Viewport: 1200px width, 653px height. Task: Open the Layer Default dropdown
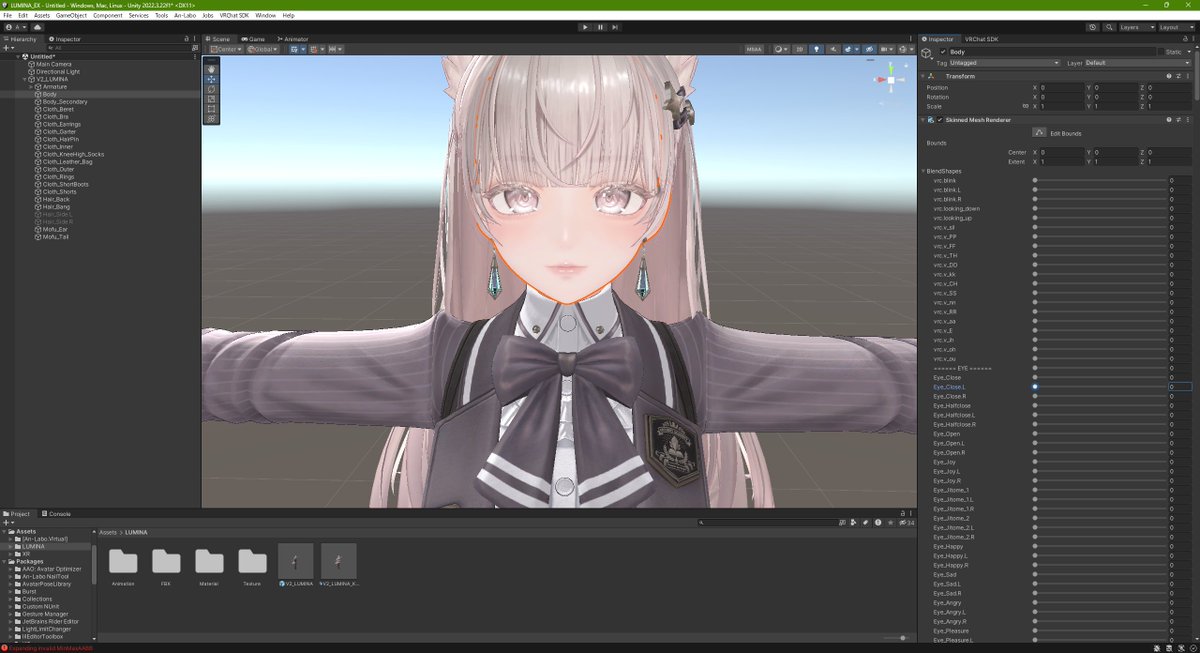point(1137,63)
